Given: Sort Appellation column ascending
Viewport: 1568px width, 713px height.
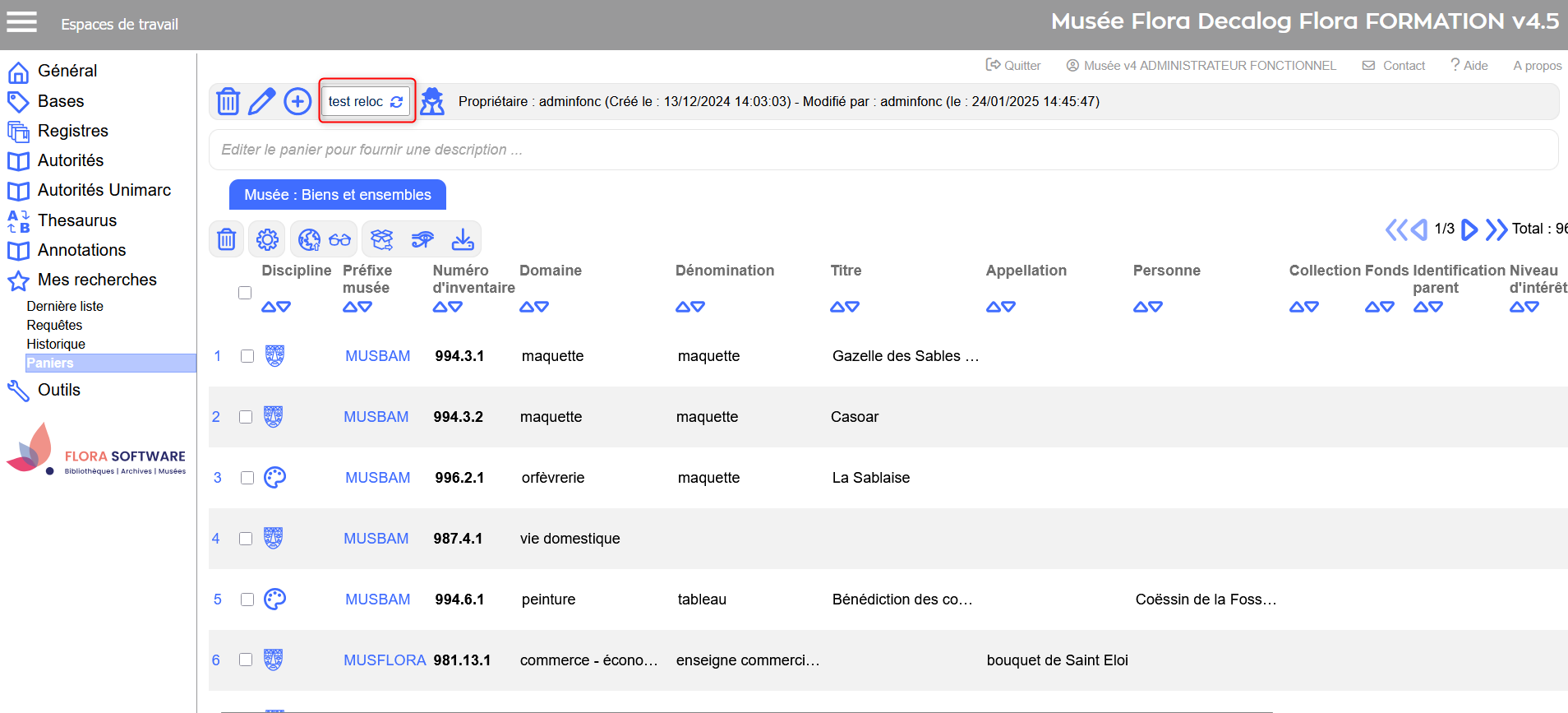Looking at the screenshot, I should [x=993, y=307].
